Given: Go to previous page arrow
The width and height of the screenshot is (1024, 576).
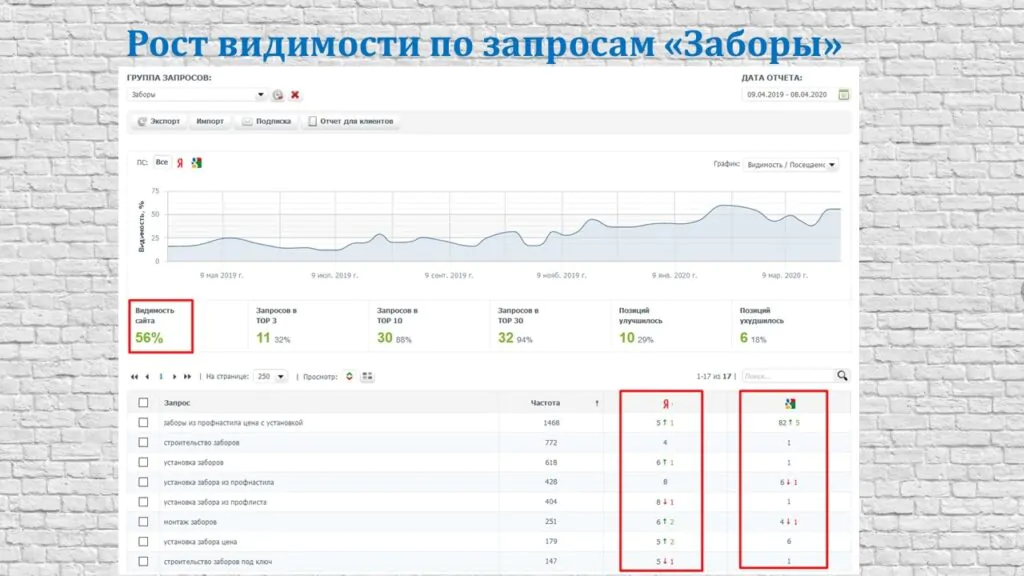Looking at the screenshot, I should pos(148,377).
